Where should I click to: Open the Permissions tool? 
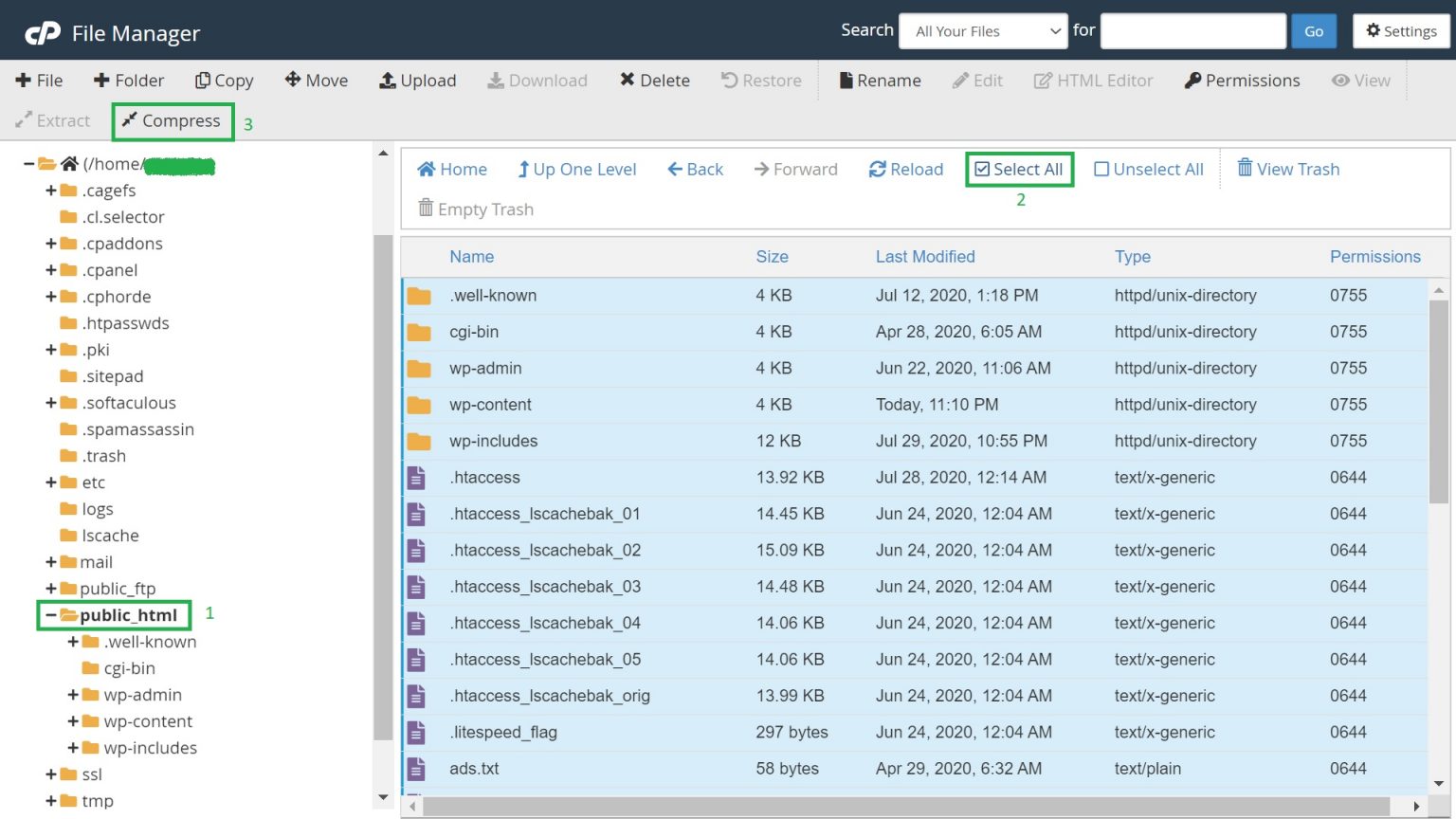tap(1242, 81)
